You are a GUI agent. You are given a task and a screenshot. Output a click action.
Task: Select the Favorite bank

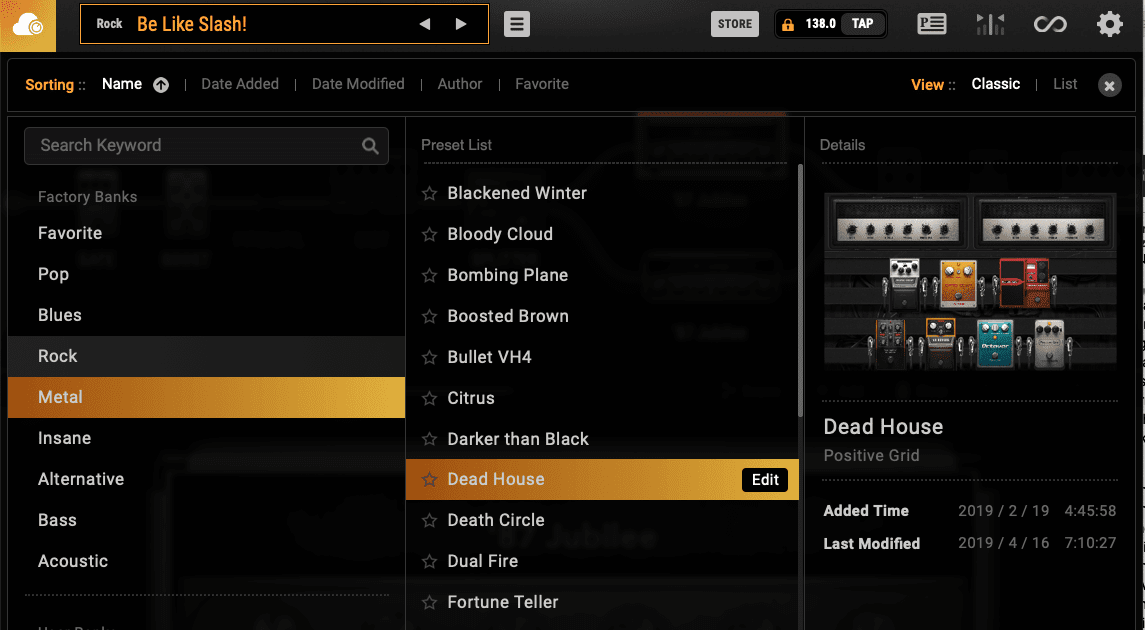click(206, 234)
